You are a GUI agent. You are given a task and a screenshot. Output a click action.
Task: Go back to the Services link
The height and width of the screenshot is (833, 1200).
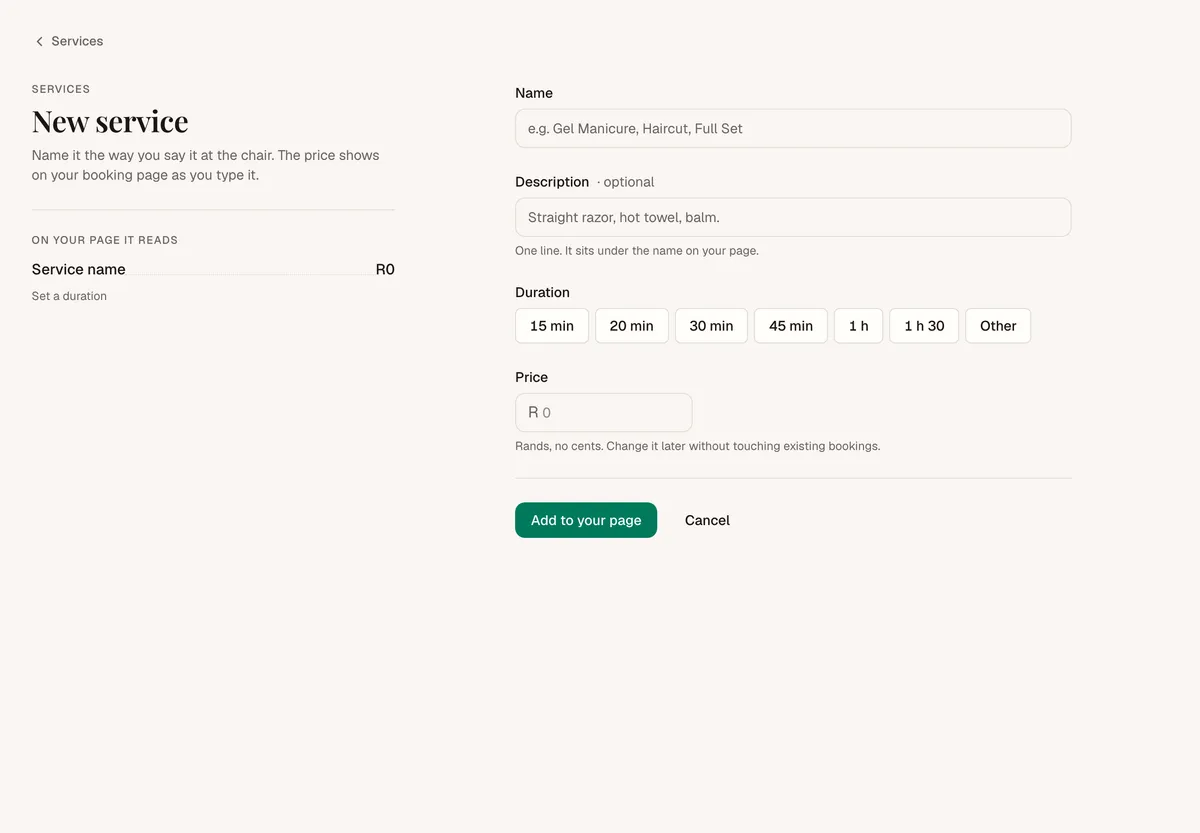point(68,41)
